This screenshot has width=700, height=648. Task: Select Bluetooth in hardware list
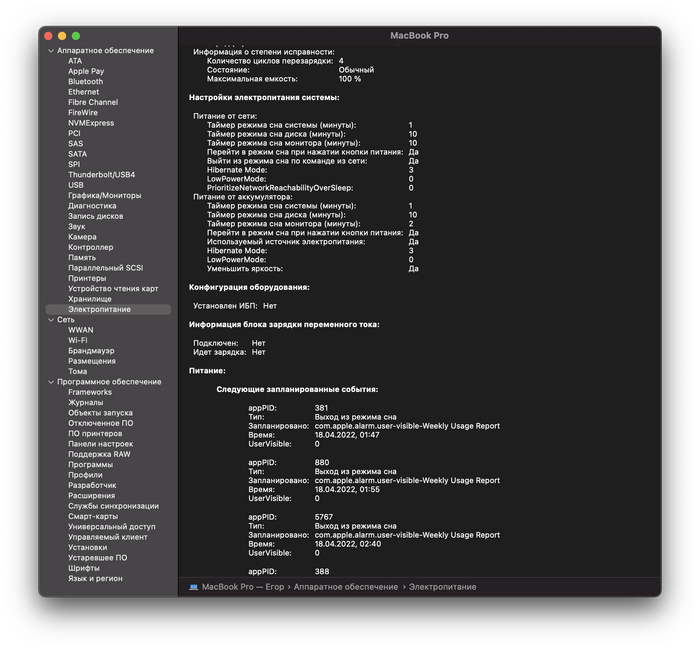point(86,82)
